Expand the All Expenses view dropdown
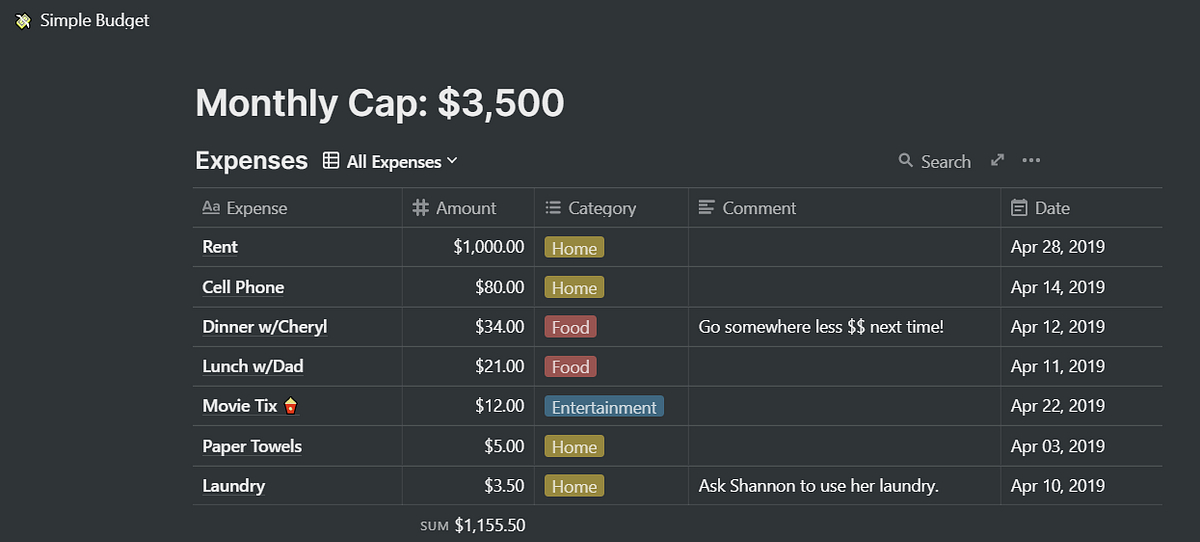Image resolution: width=1200 pixels, height=542 pixels. coord(452,161)
